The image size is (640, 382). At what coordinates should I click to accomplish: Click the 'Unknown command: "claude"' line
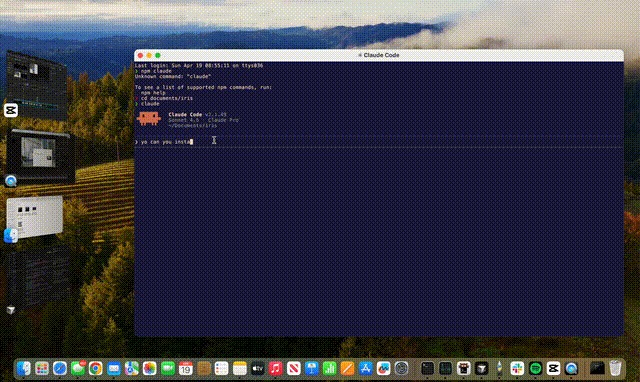173,76
